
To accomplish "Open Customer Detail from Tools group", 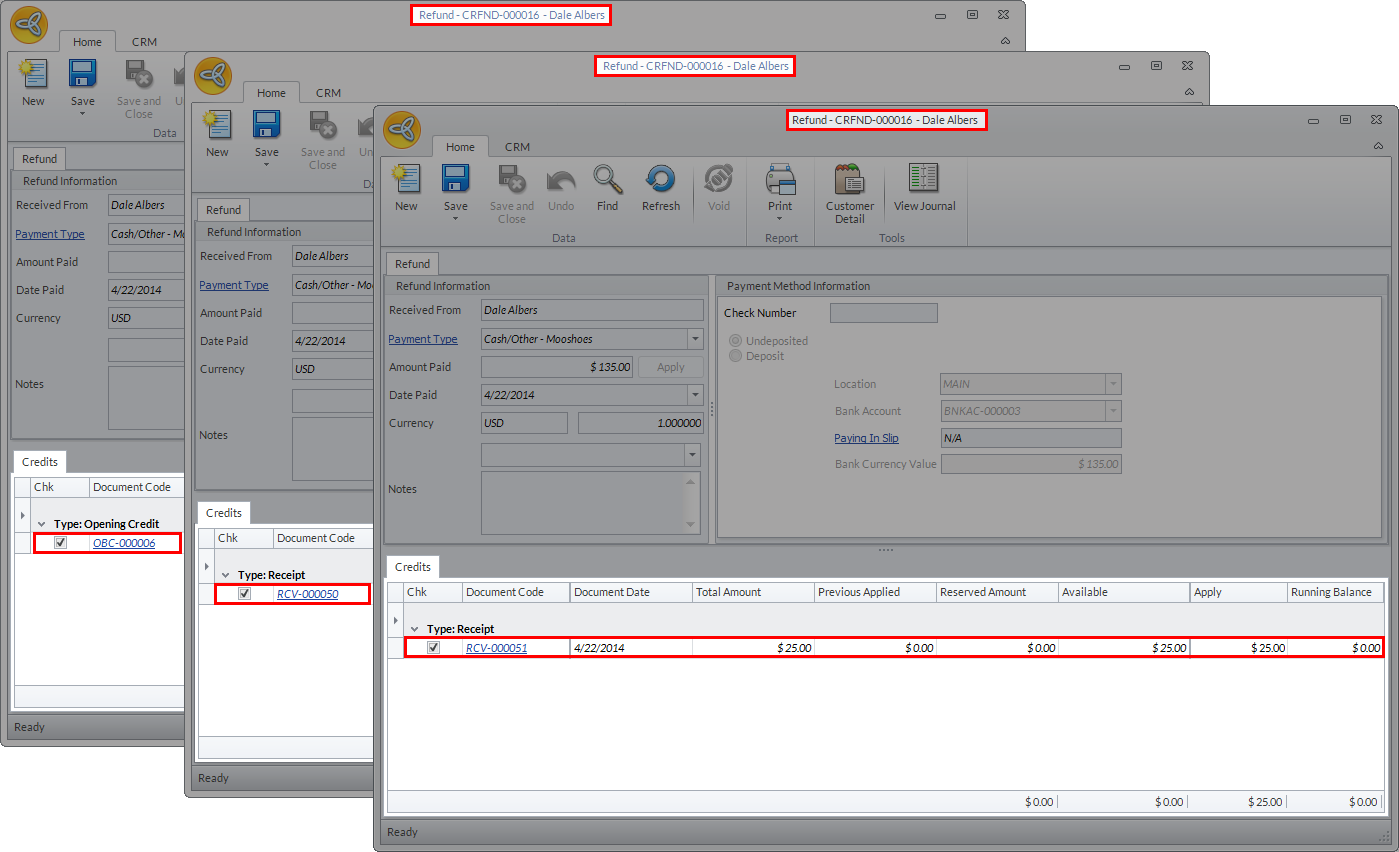I will 849,181.
